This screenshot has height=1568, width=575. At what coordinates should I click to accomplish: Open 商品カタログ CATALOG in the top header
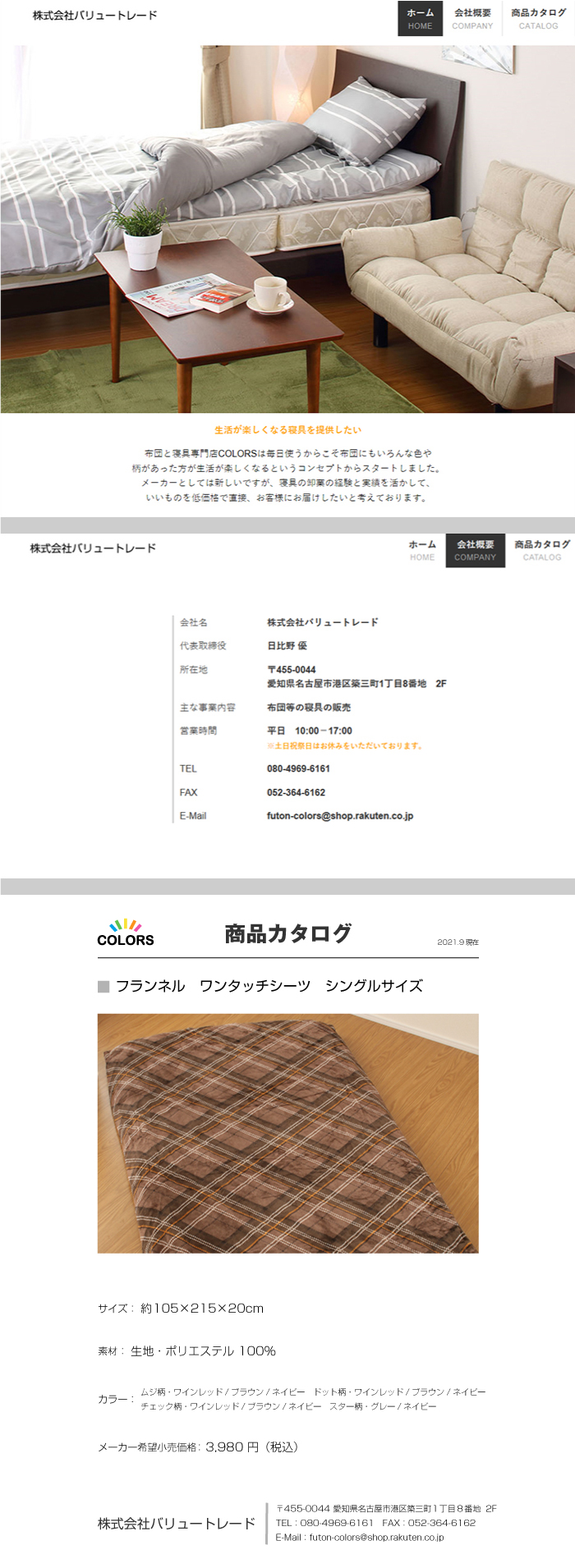coord(538,18)
